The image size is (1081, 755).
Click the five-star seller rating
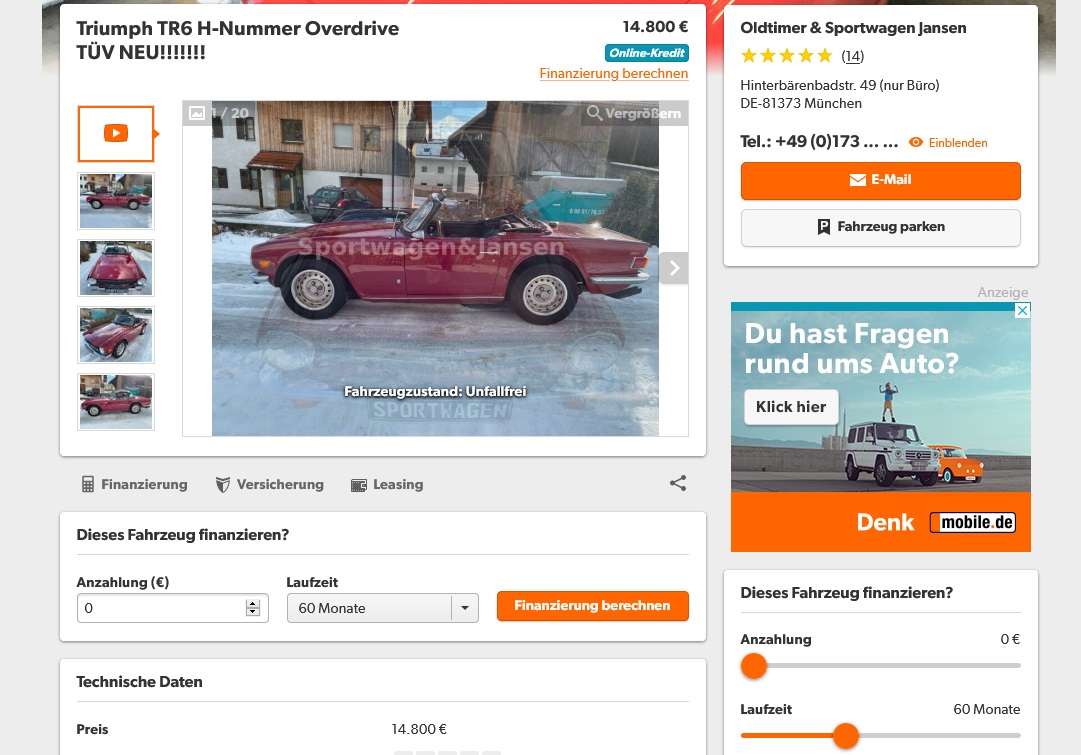pyautogui.click(x=787, y=56)
